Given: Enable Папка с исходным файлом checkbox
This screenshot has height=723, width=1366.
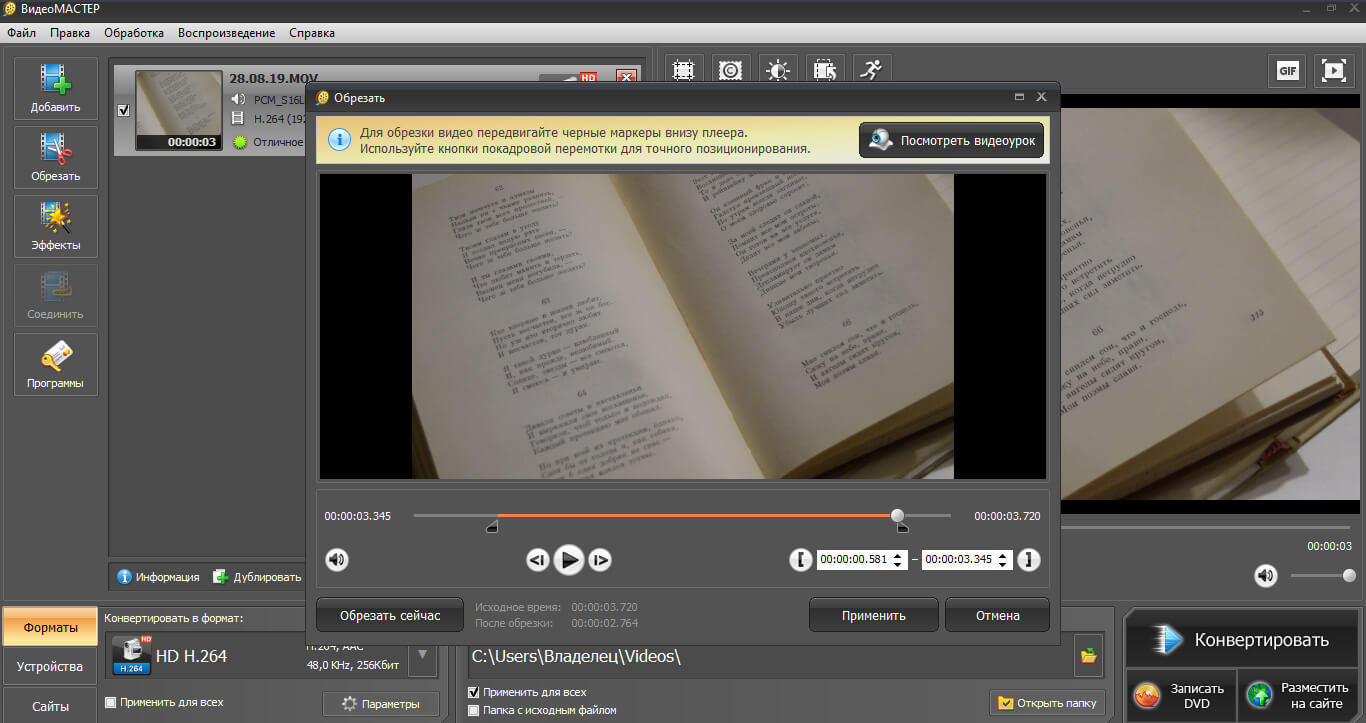Looking at the screenshot, I should tap(474, 710).
